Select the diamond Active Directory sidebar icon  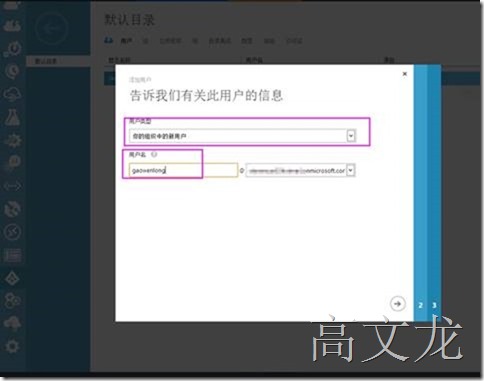(13, 278)
